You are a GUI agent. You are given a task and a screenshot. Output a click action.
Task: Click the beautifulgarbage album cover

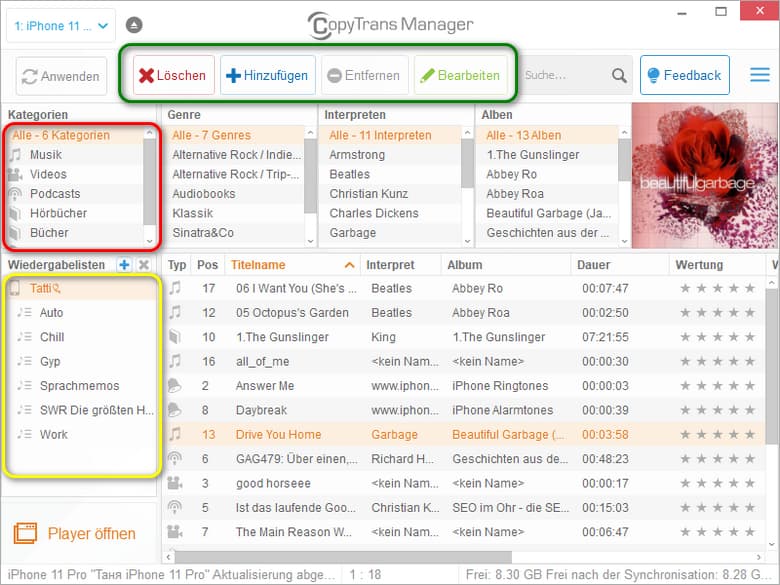click(x=704, y=176)
